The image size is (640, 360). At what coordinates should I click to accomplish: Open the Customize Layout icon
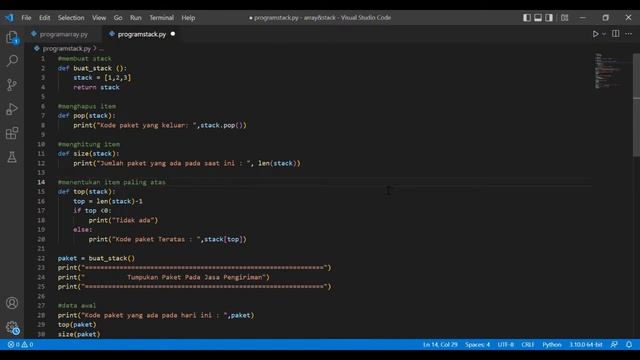564,18
